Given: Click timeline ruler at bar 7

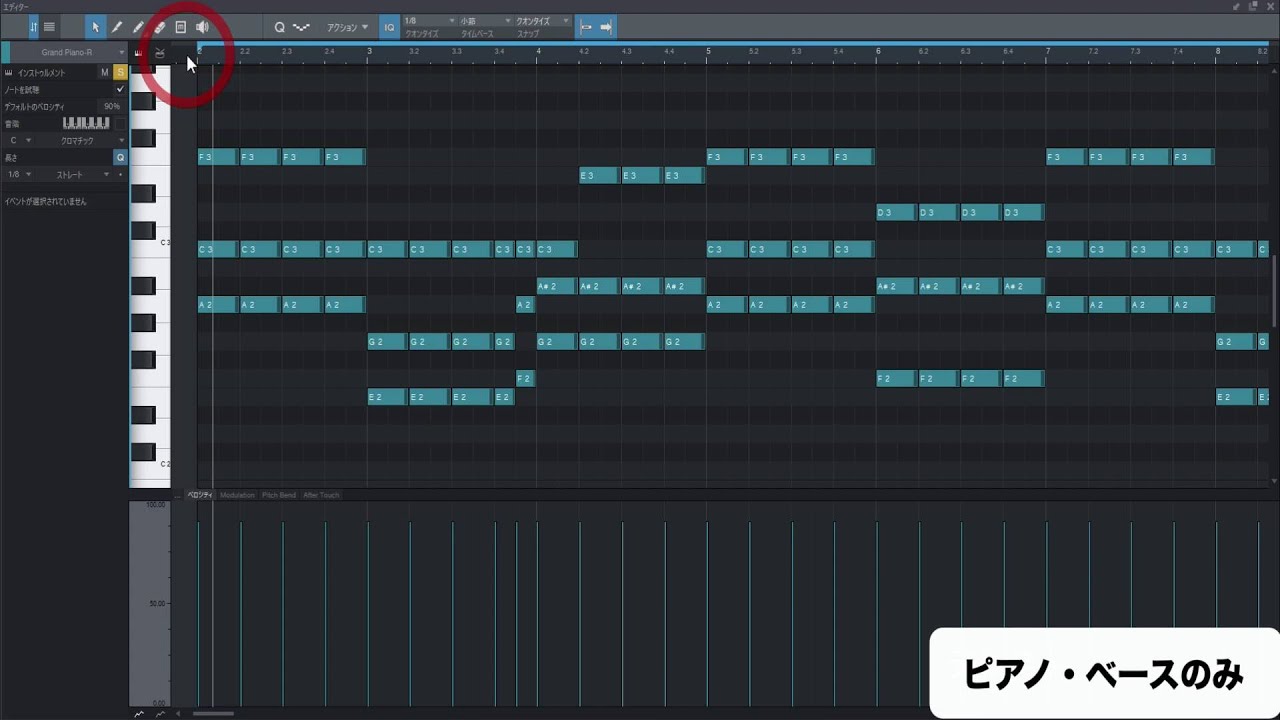Looking at the screenshot, I should click(1048, 54).
